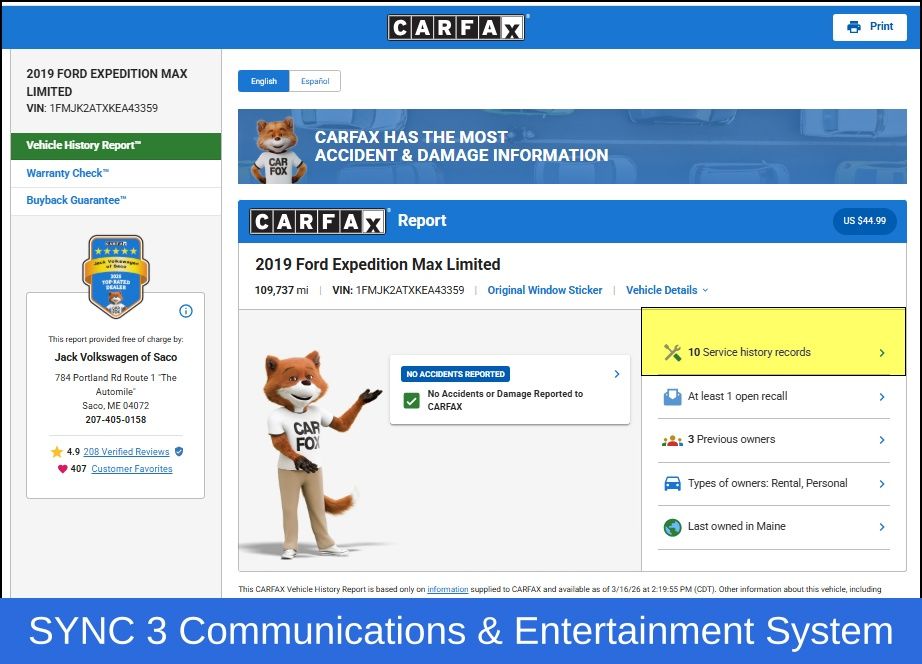Expand the Vehicle Details dropdown
The image size is (922, 664).
coord(667,290)
